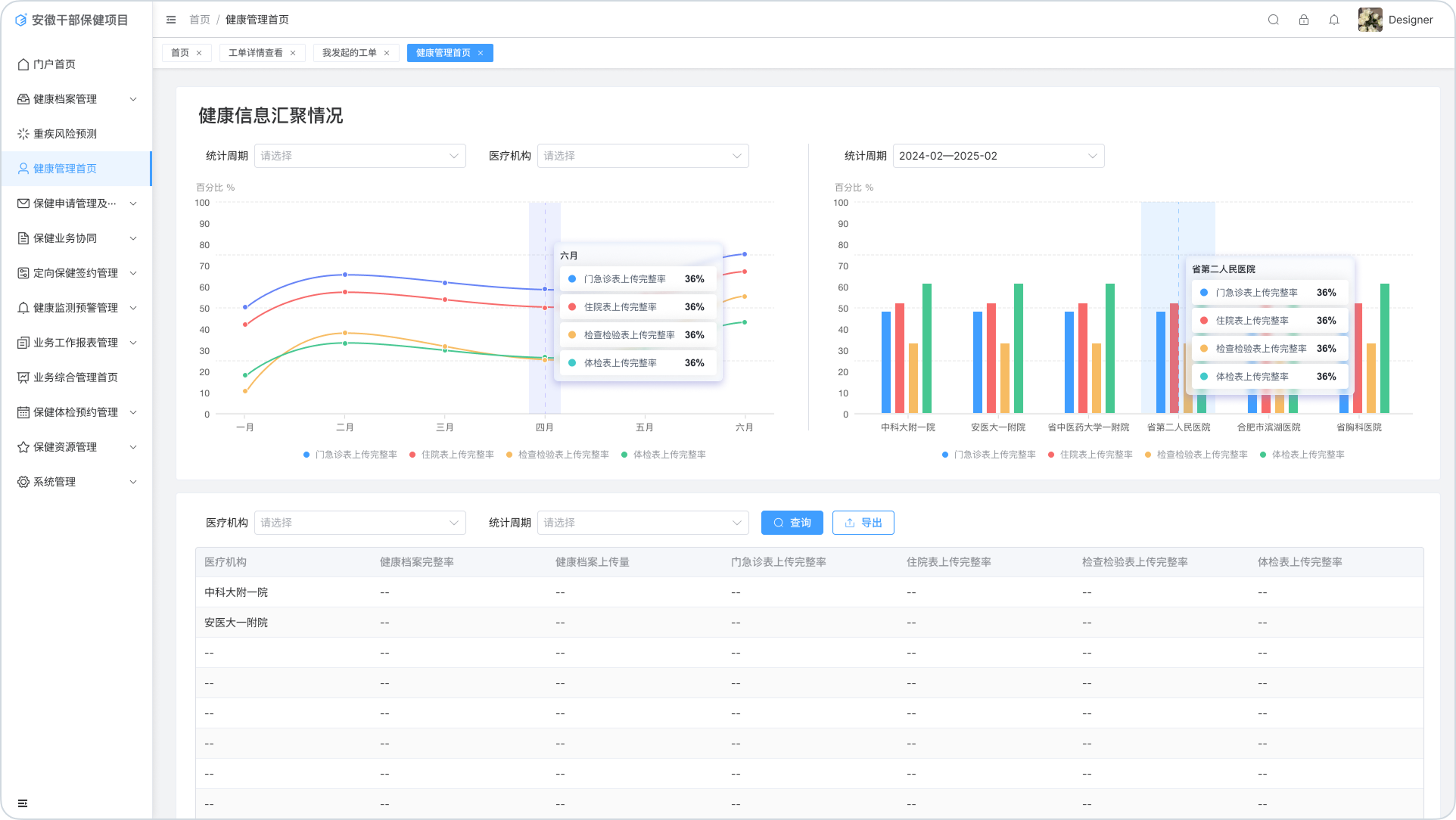
Task: Click 保健申请管理 mail icon
Action: pyautogui.click(x=23, y=203)
